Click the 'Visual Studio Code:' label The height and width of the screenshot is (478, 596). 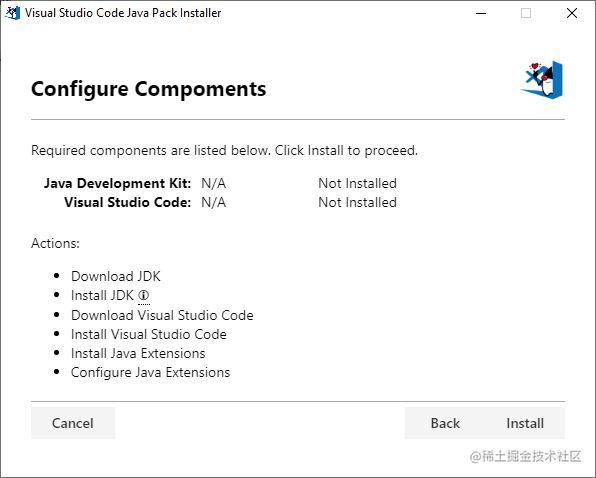pyautogui.click(x=128, y=202)
